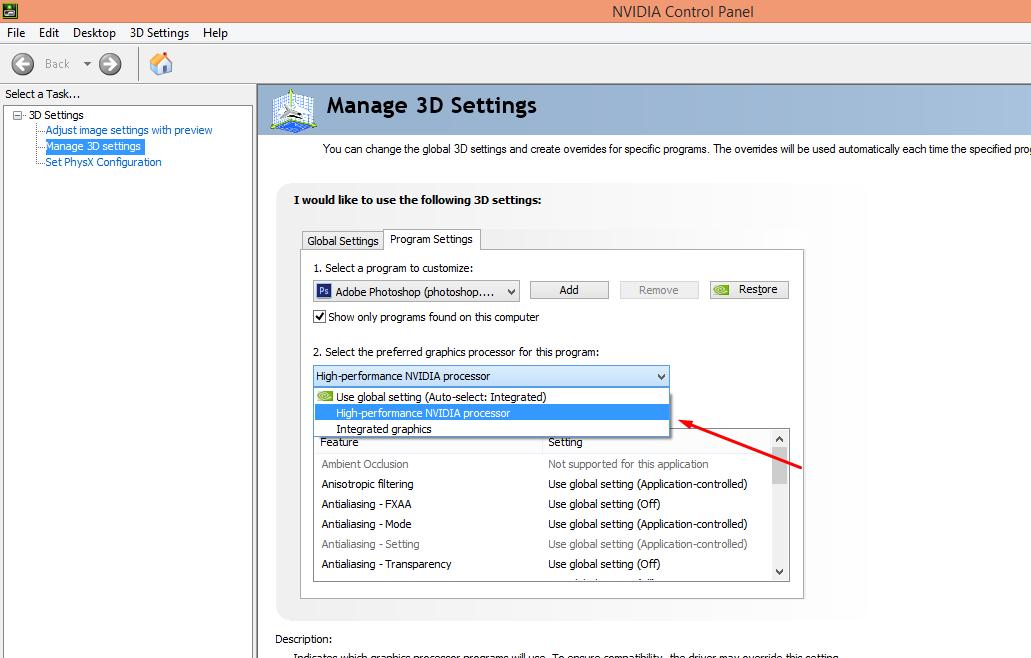Click the settings list scroll down arrow
The width and height of the screenshot is (1031, 658).
[779, 572]
